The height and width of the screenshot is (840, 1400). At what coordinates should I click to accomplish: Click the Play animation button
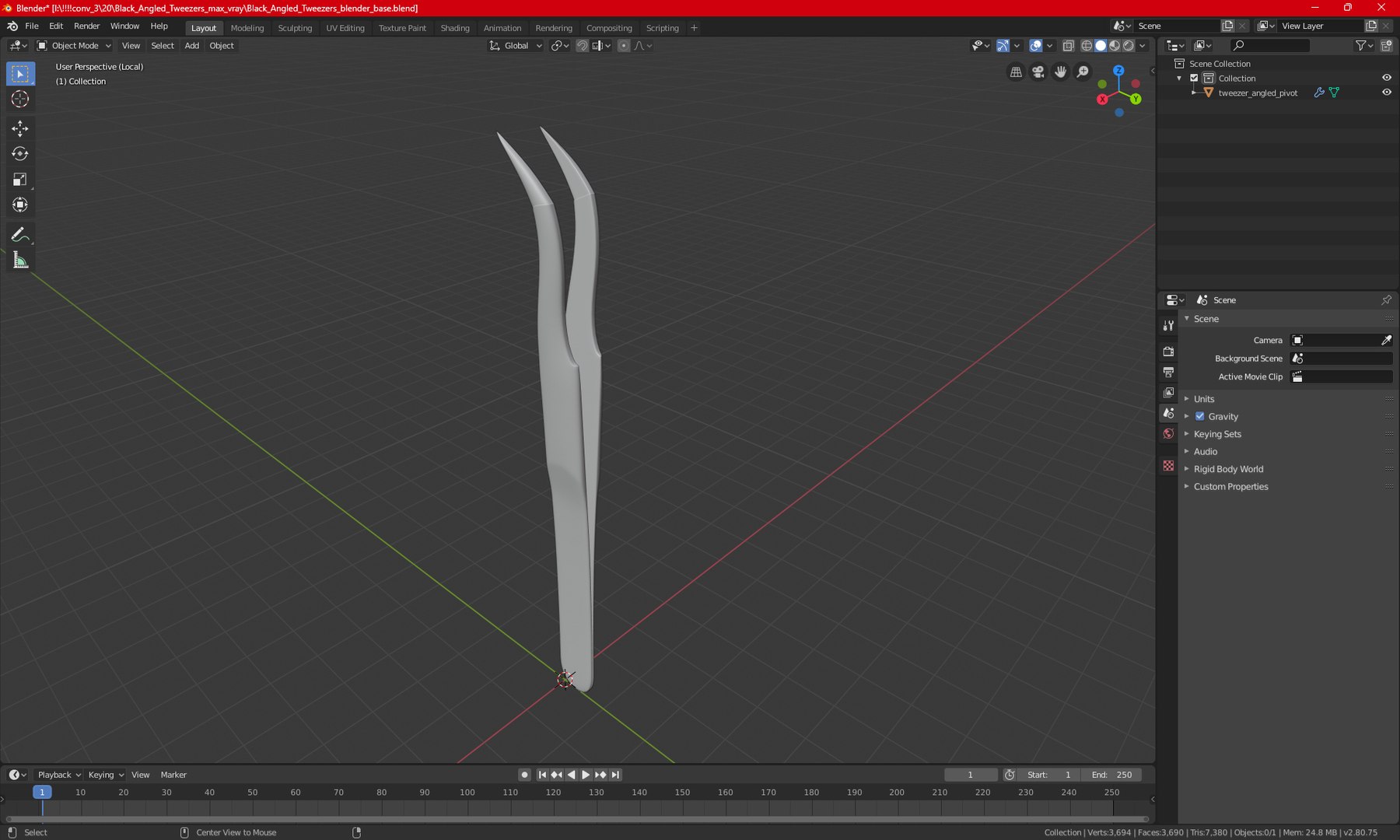point(586,775)
